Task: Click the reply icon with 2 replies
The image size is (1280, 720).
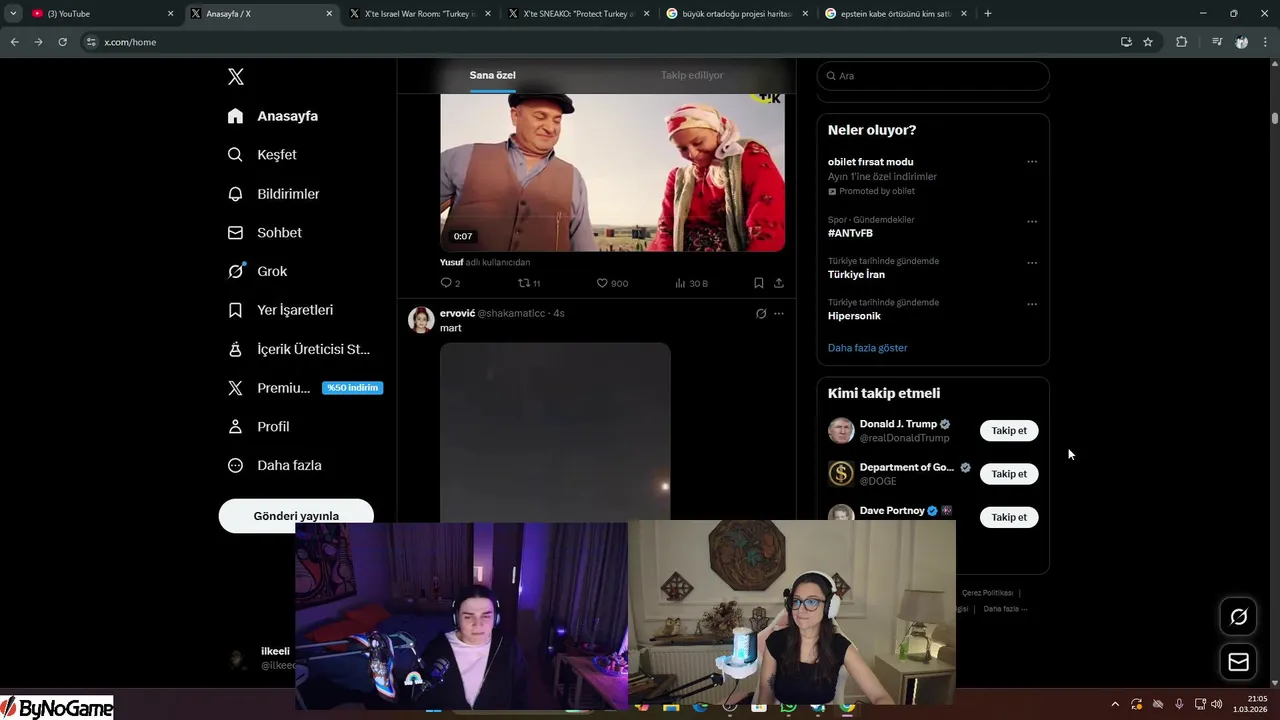Action: (x=450, y=283)
